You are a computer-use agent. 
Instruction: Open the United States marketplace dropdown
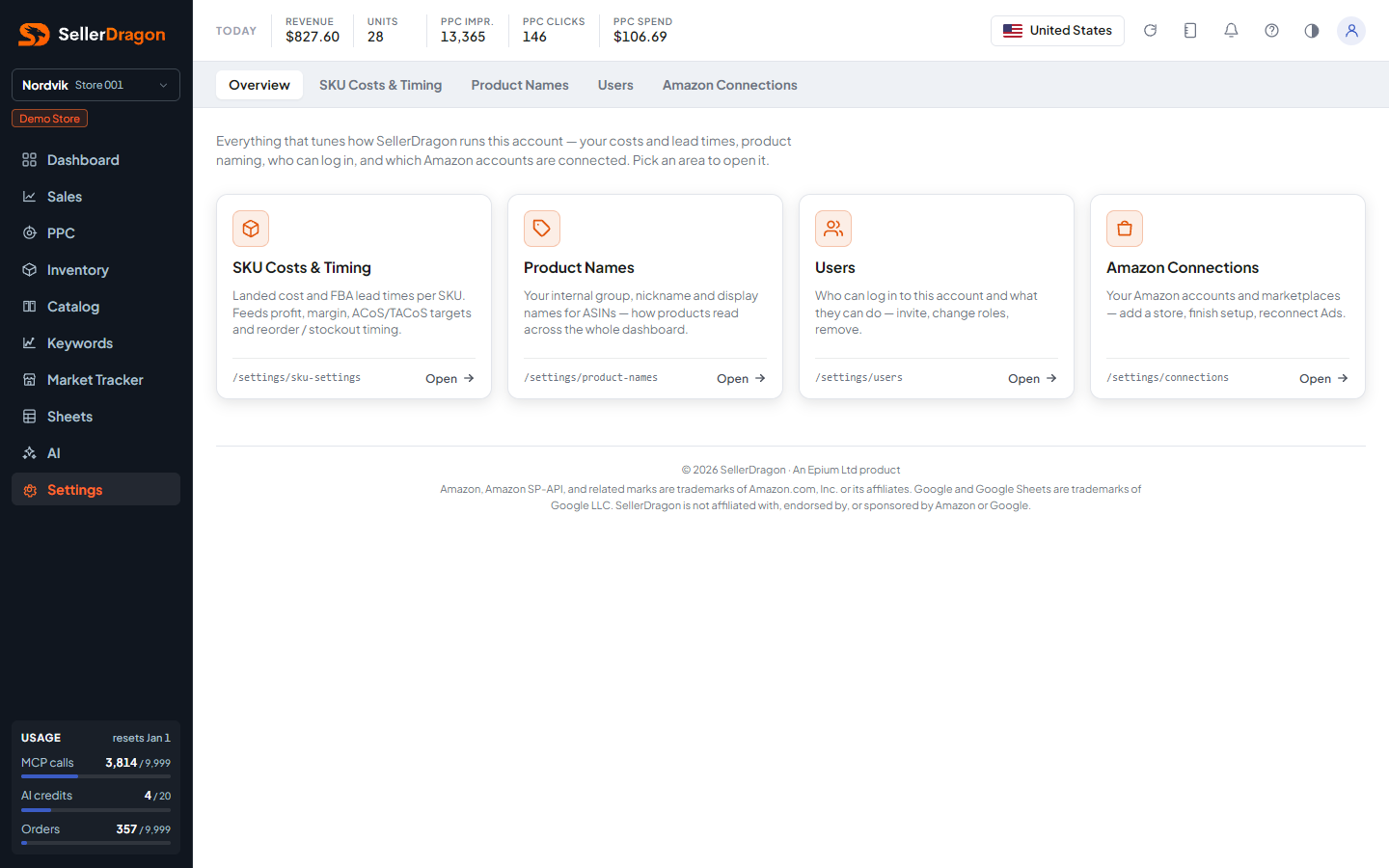(1057, 31)
